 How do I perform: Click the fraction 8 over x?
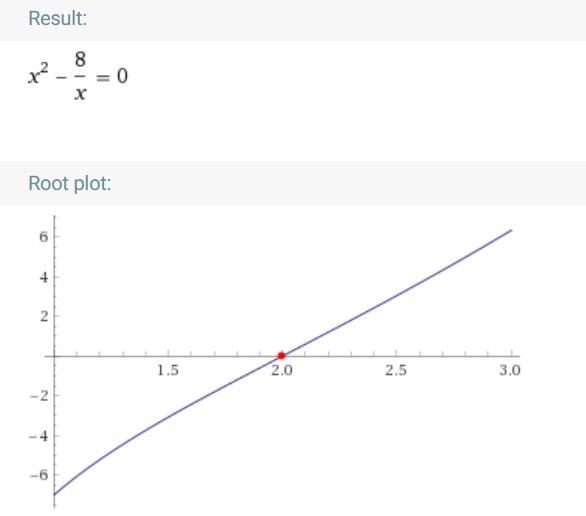pyautogui.click(x=80, y=77)
